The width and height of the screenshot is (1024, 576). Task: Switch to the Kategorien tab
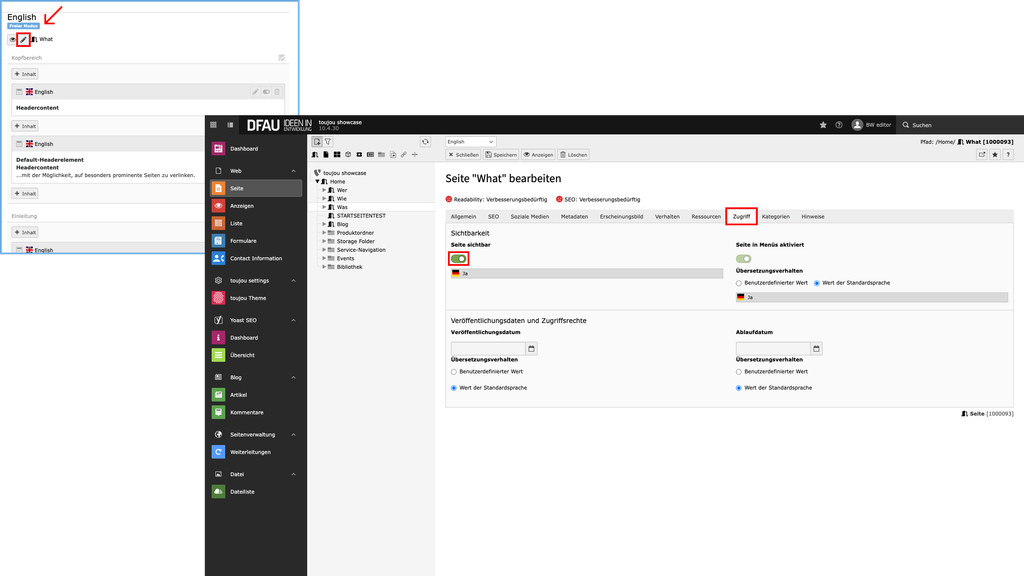[x=775, y=216]
